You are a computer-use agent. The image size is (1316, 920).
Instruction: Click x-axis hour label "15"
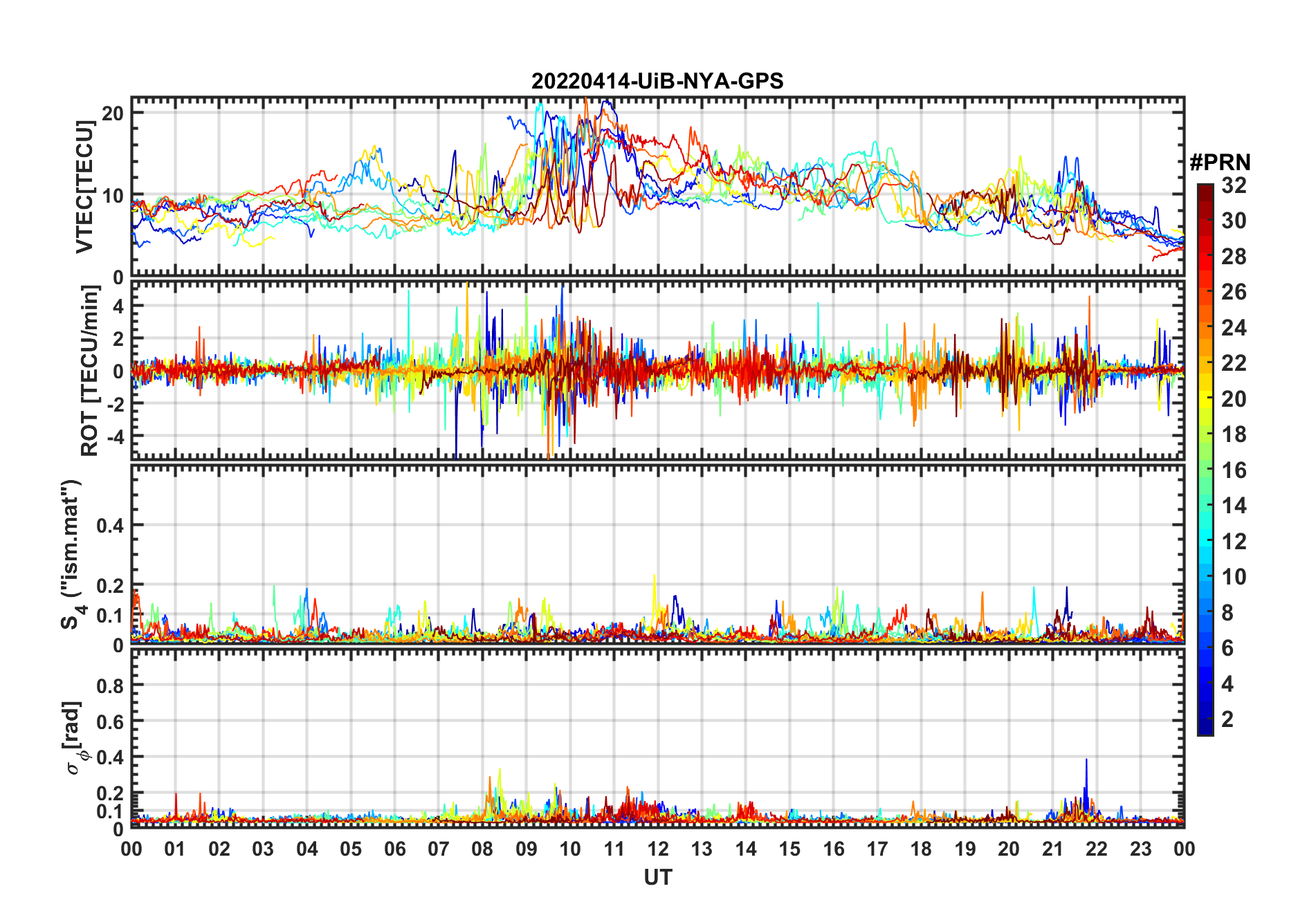coord(789,849)
